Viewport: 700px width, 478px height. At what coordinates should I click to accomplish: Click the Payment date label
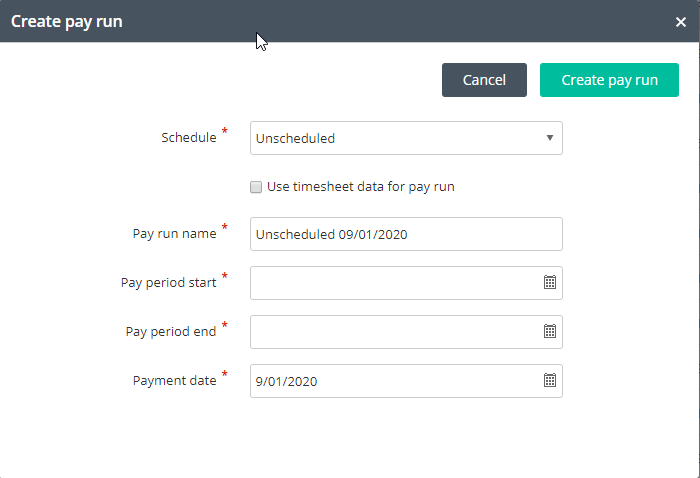(175, 381)
